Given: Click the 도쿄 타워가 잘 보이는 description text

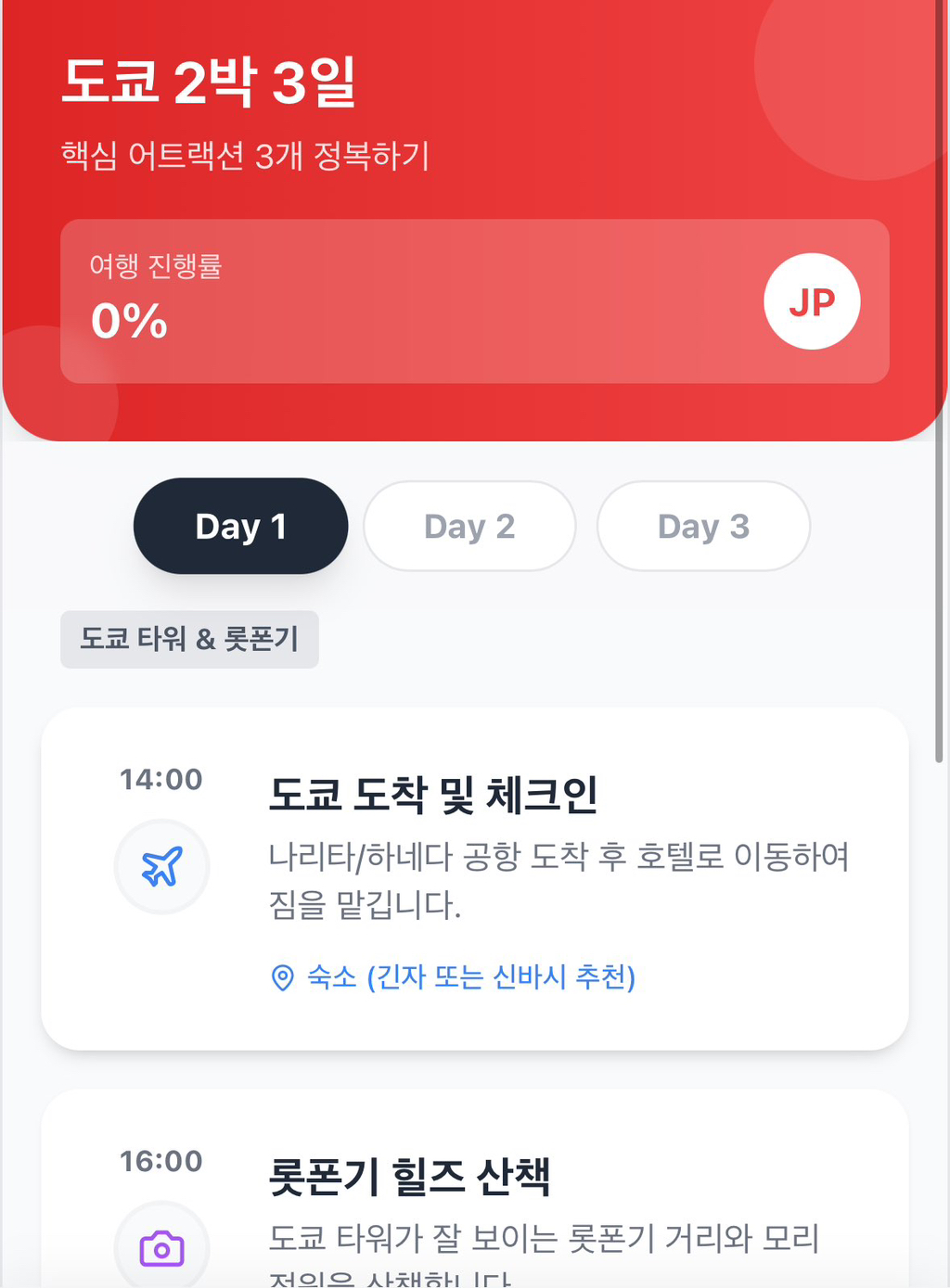Looking at the screenshot, I should pos(544,1239).
